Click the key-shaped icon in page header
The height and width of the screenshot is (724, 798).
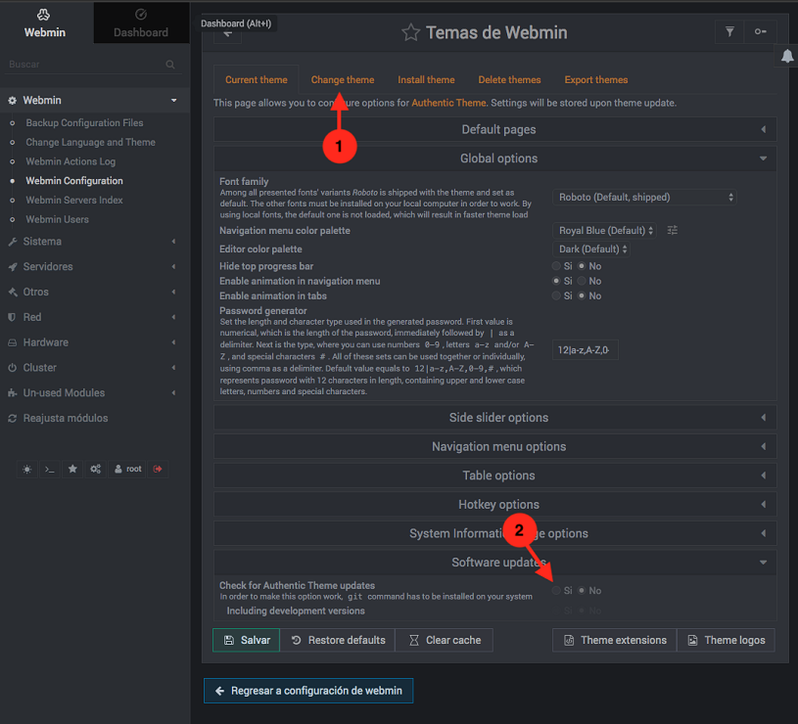click(x=760, y=32)
